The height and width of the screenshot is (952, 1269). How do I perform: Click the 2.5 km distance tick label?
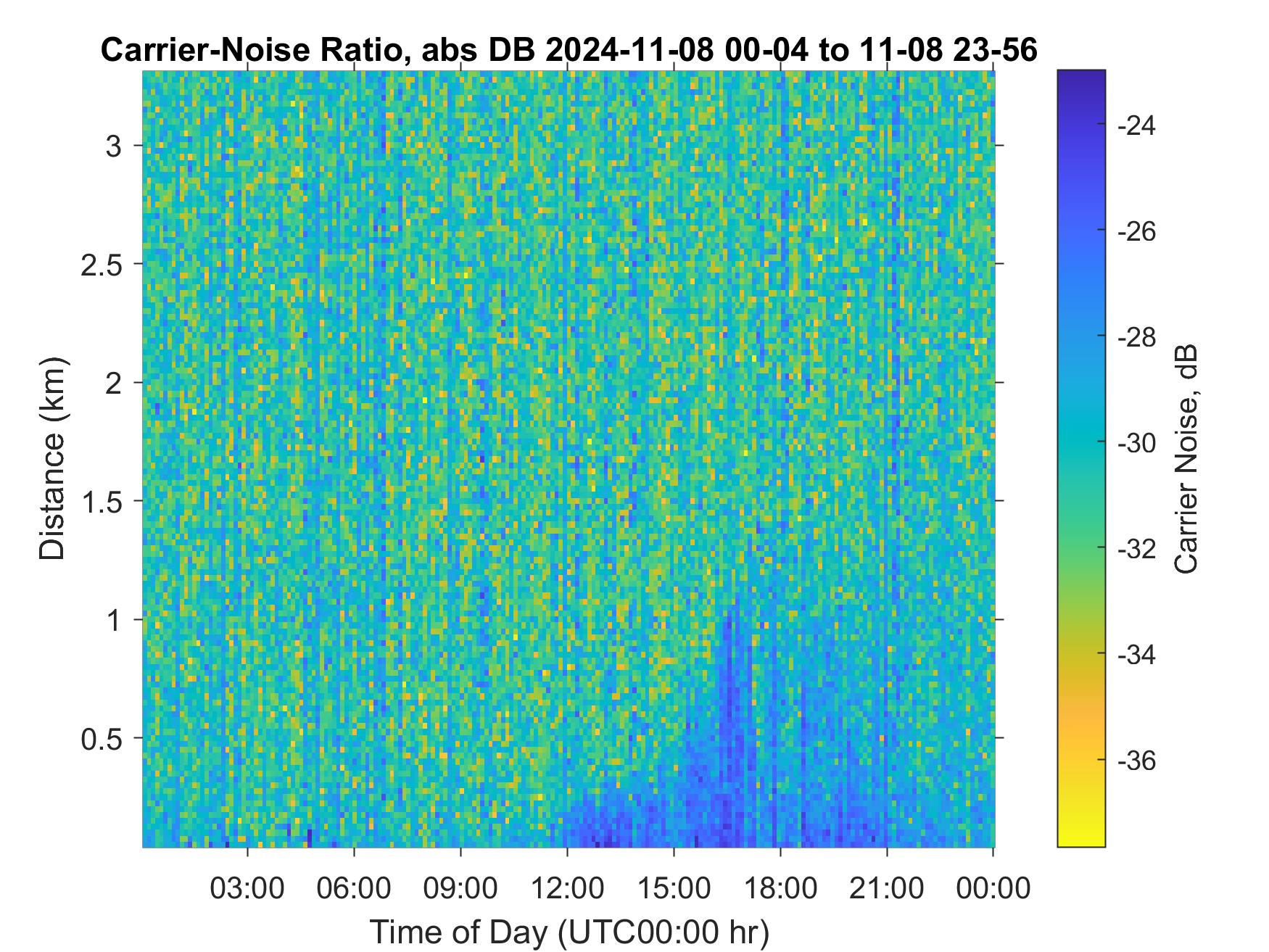(102, 264)
